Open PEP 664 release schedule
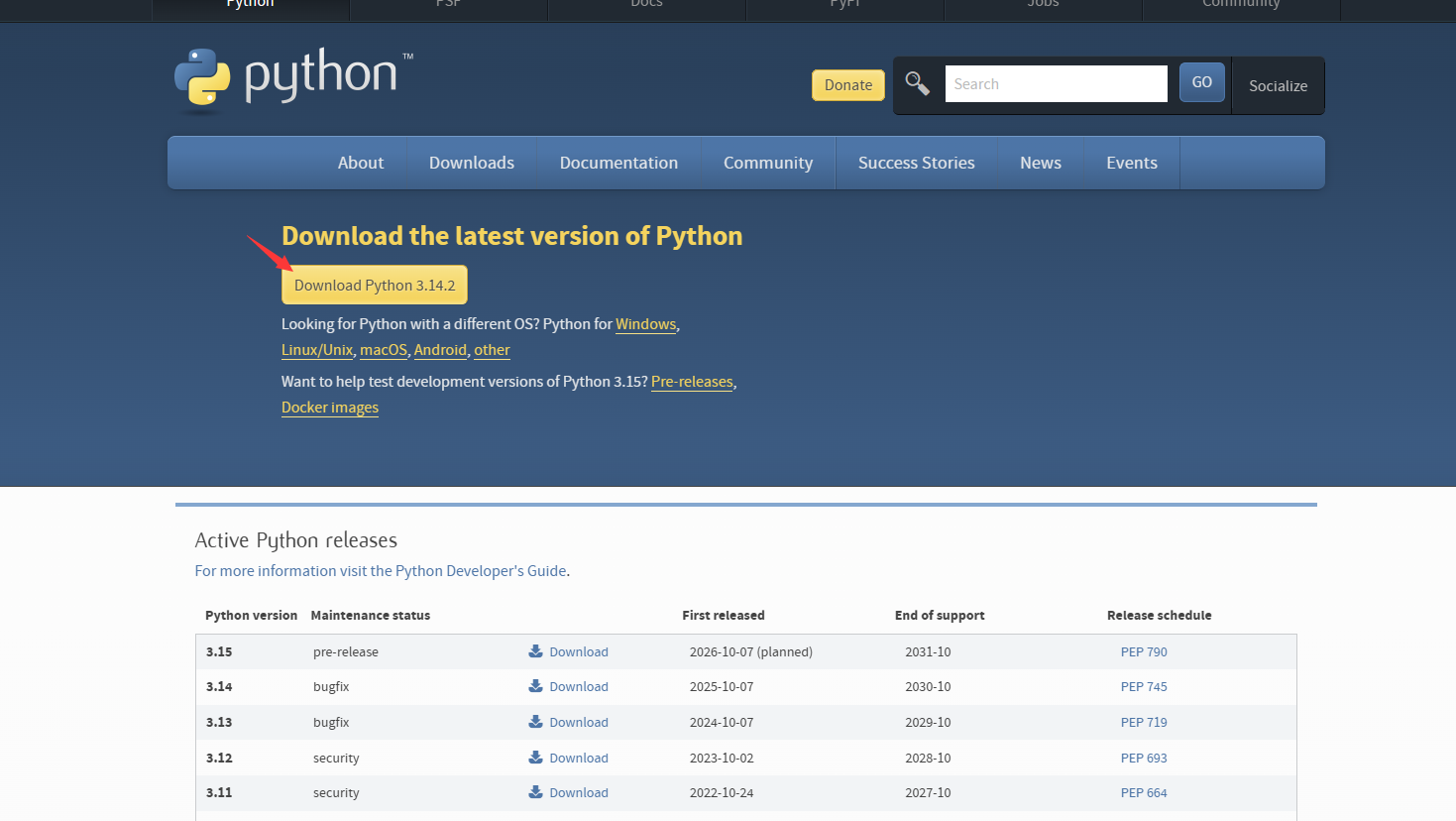This screenshot has height=821, width=1456. pos(1144,792)
